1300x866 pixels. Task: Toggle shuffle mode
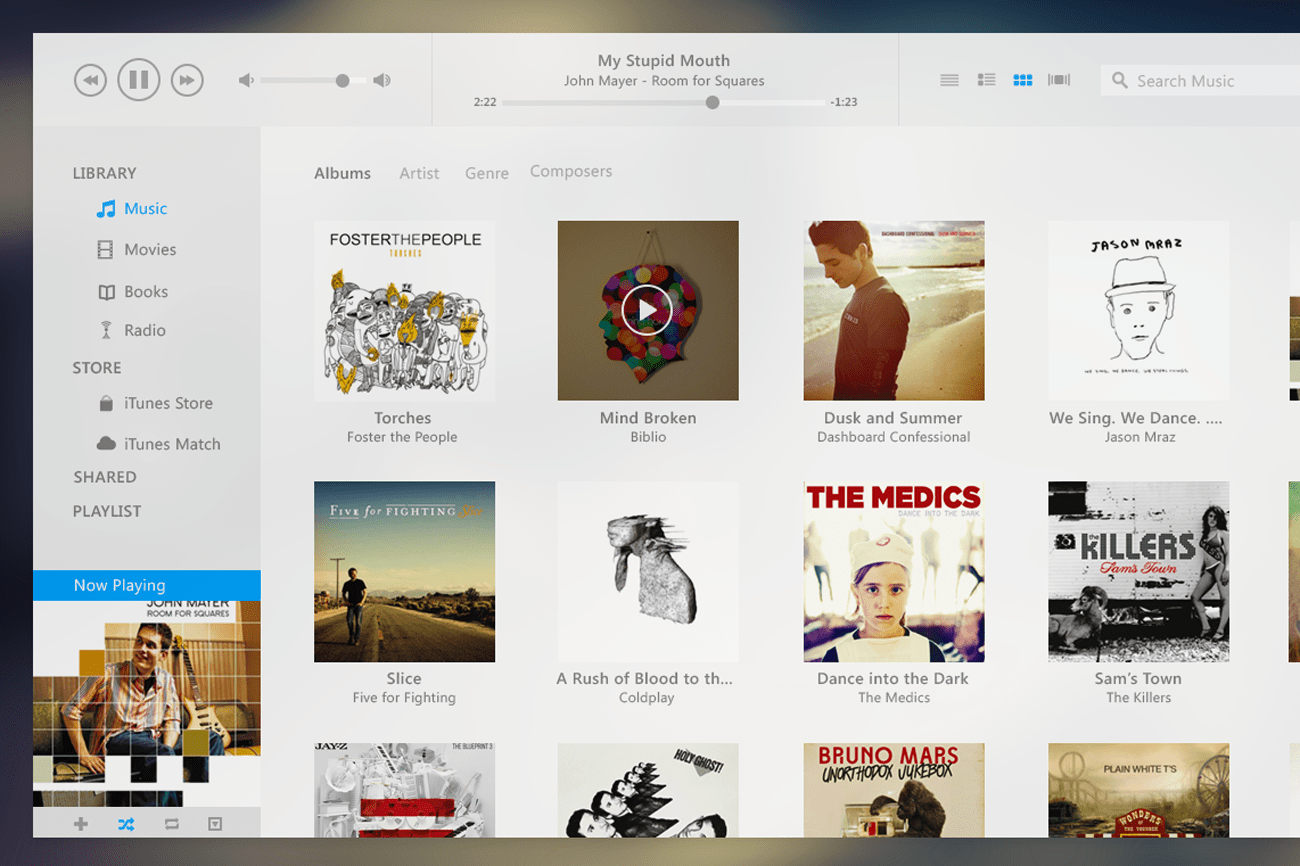coord(125,824)
